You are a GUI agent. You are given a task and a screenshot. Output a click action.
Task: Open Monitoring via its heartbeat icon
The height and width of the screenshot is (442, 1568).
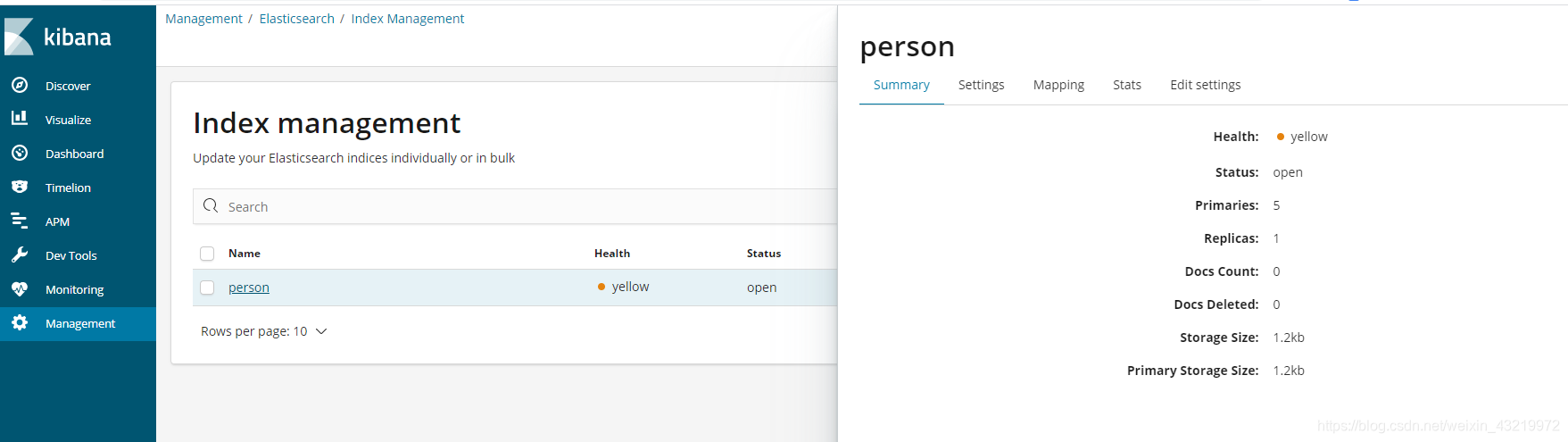pos(20,288)
